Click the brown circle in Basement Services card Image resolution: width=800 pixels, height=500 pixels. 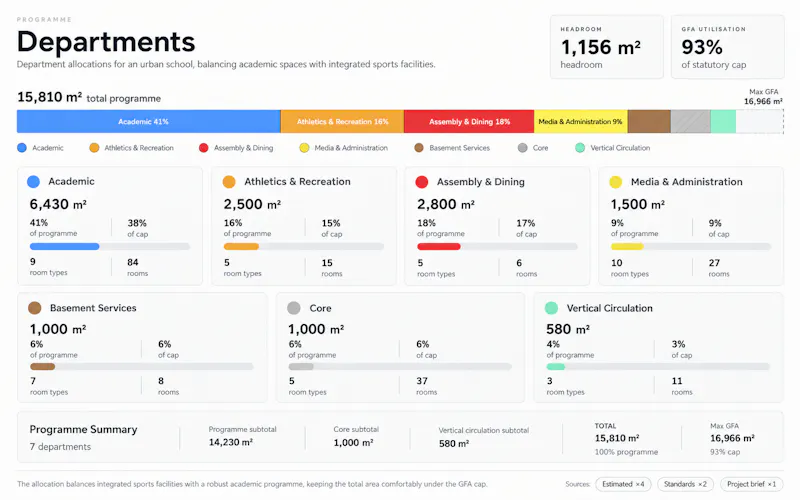[x=35, y=308]
